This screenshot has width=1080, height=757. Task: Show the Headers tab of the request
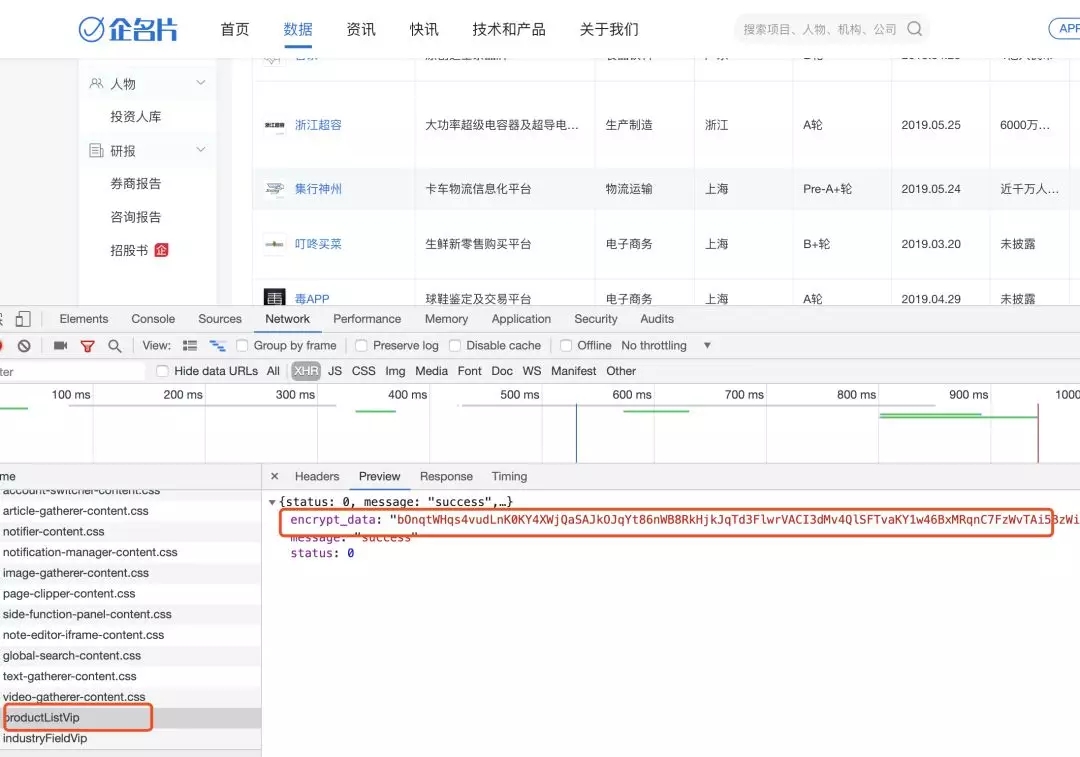317,476
